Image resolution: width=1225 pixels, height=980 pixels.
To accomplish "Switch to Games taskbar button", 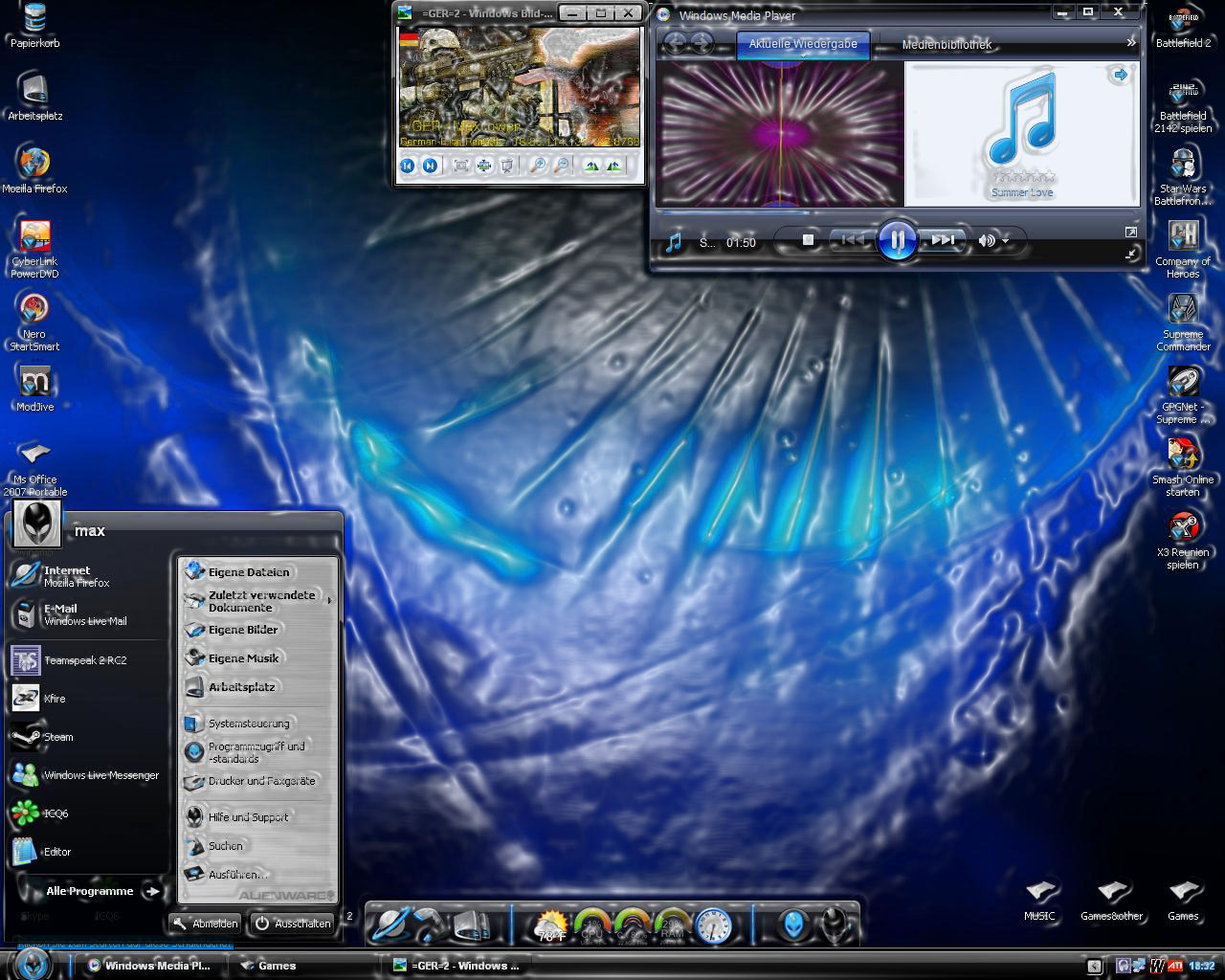I will pyautogui.click(x=305, y=966).
